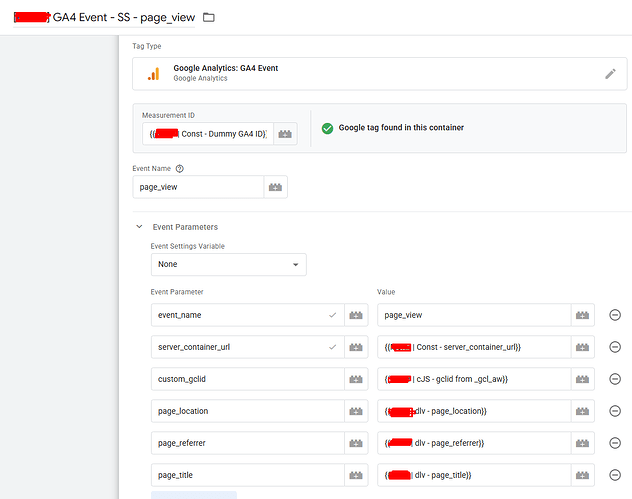This screenshot has height=499, width=632.
Task: Open variable picker beside page_location parameter
Action: [356, 411]
